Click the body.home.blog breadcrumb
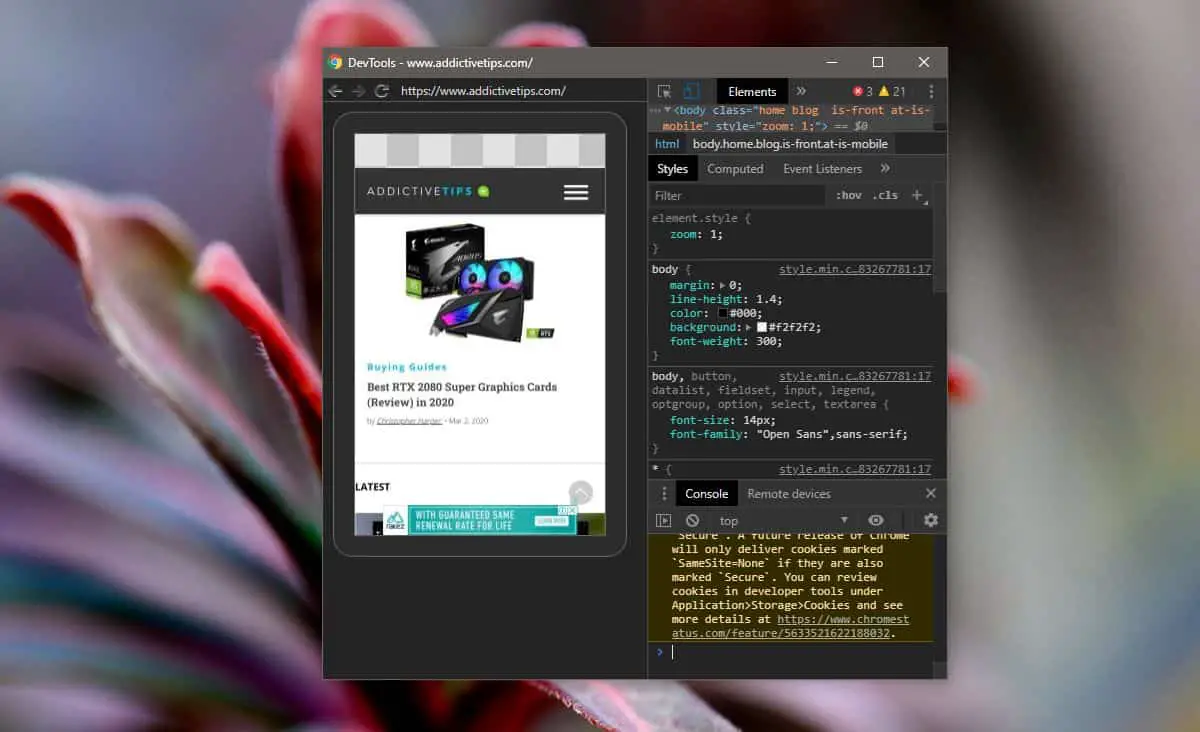Viewport: 1200px width, 732px height. [x=790, y=144]
